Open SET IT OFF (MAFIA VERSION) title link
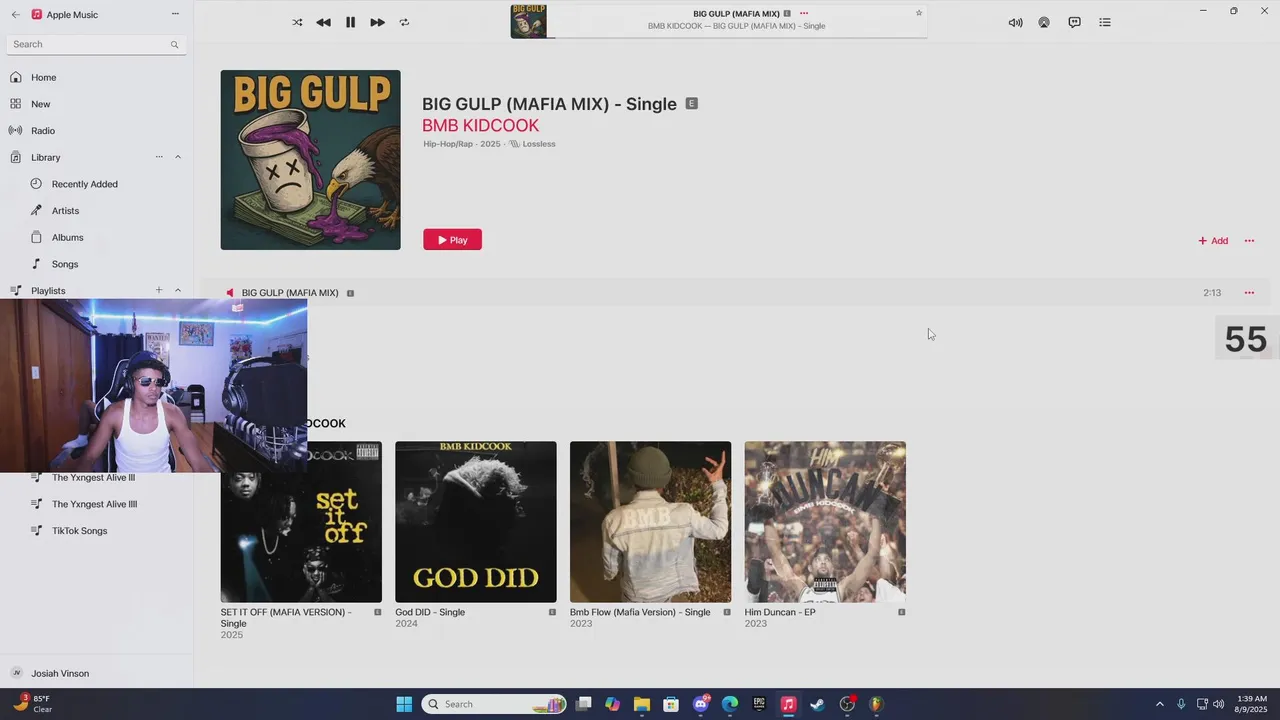 286,618
